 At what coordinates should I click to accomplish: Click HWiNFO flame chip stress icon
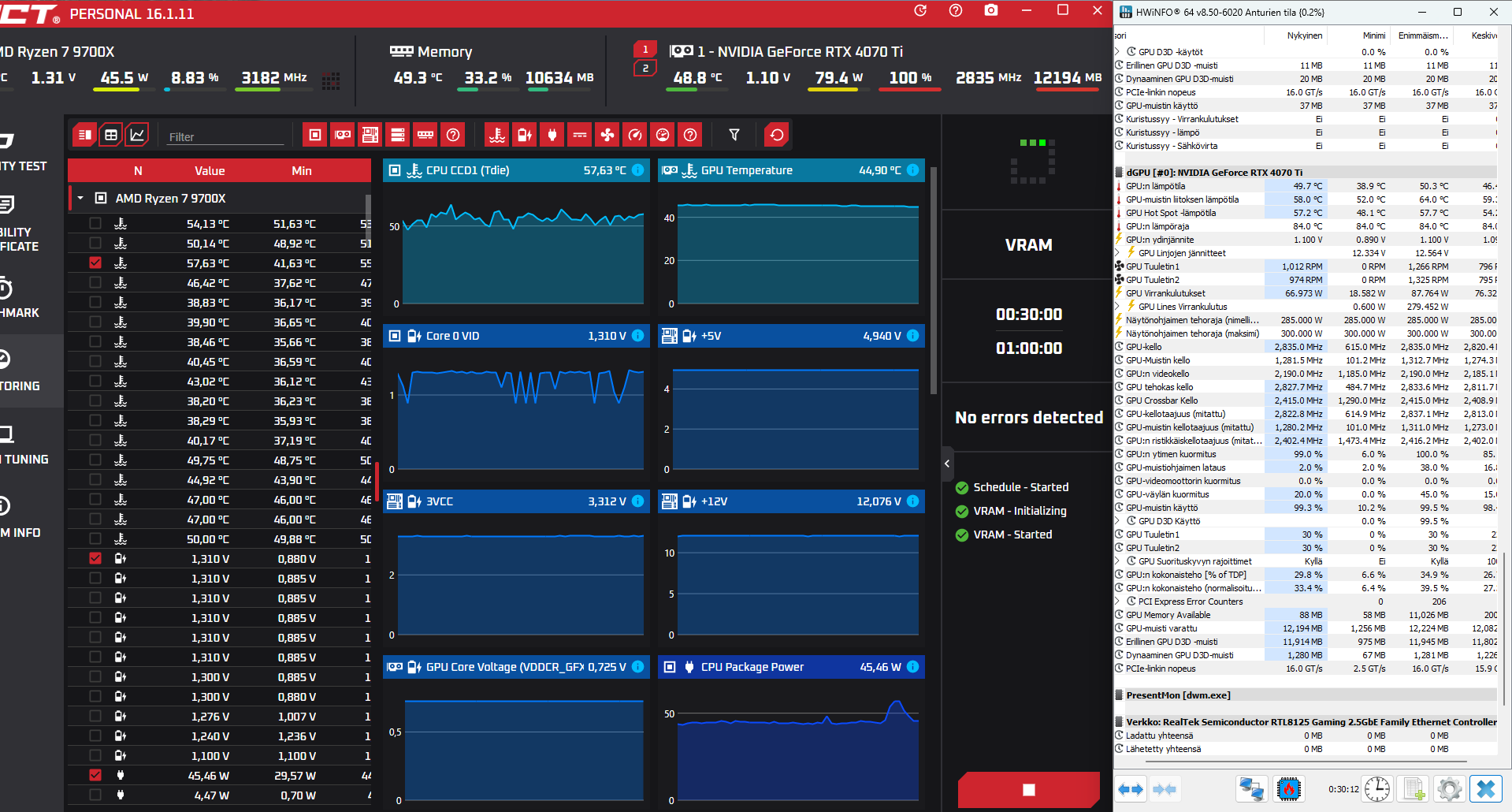[1289, 788]
